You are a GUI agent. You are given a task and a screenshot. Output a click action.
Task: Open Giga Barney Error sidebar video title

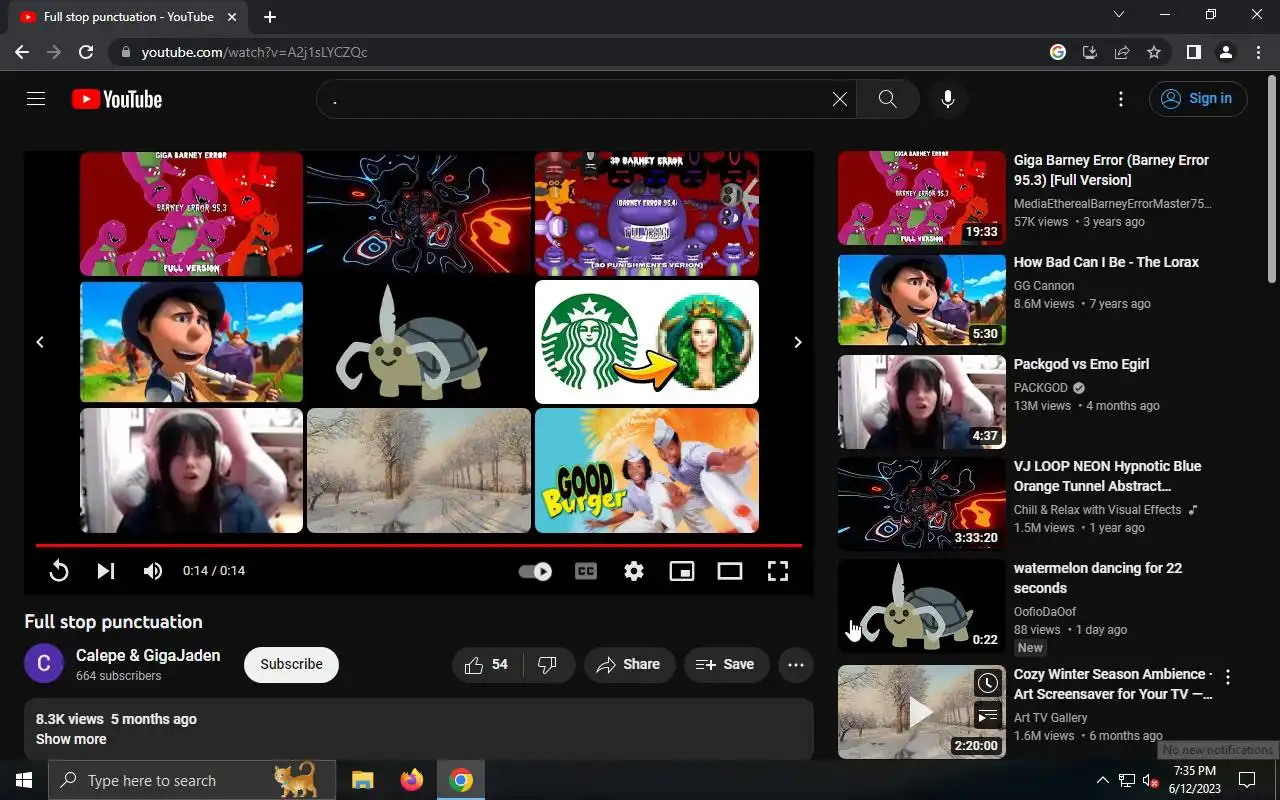(x=1111, y=170)
